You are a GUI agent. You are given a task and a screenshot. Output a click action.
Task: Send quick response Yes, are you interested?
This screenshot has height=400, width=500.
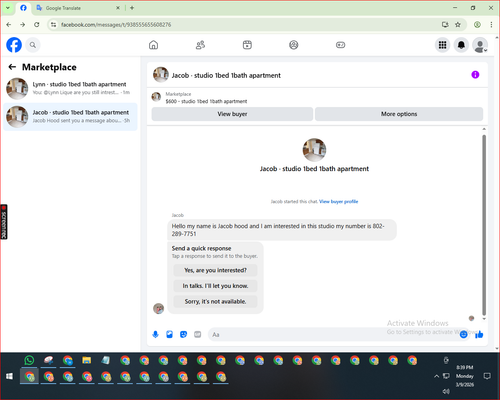215,270
